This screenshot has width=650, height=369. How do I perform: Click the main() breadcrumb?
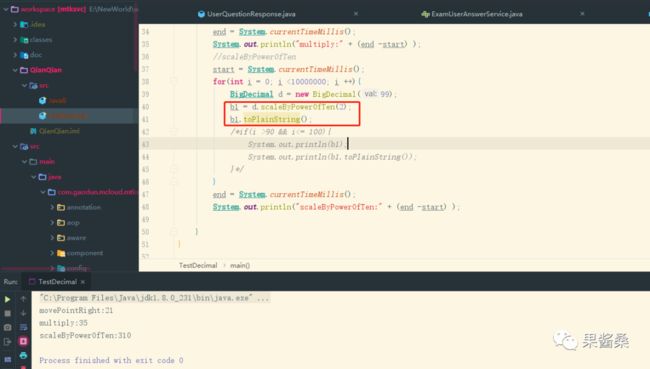point(240,265)
